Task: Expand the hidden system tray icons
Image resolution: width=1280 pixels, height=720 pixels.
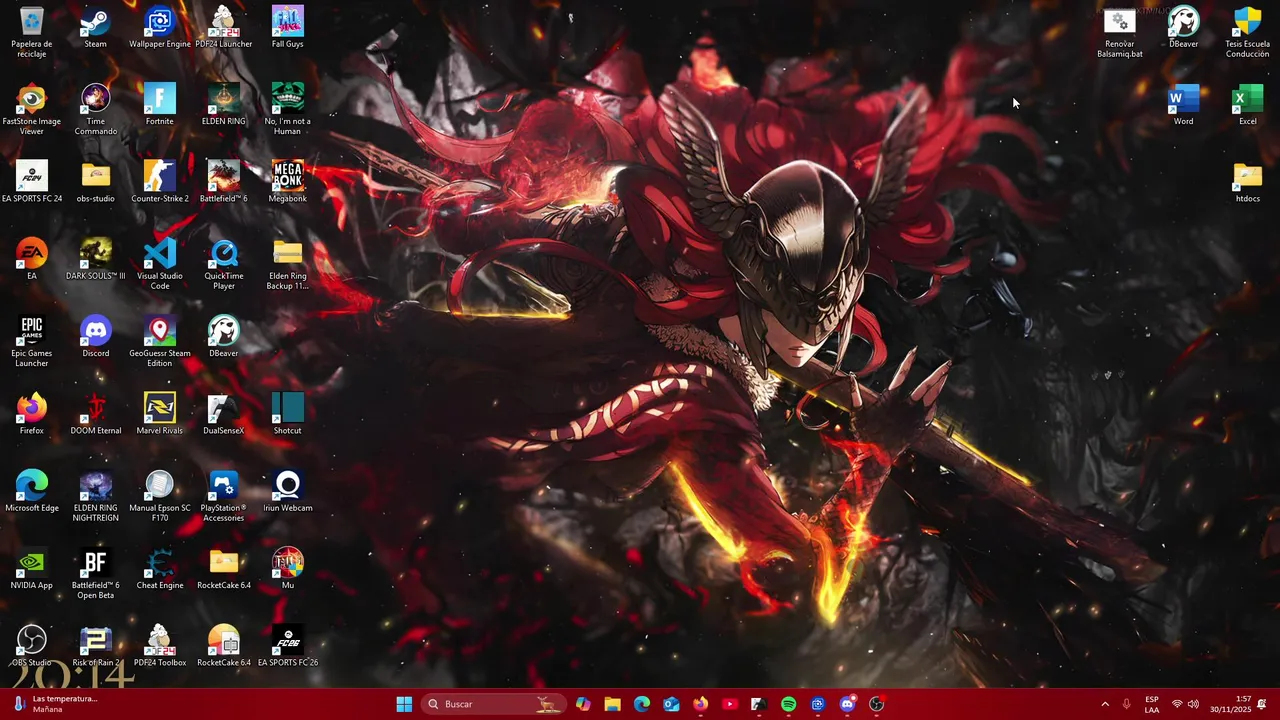Action: (1105, 704)
